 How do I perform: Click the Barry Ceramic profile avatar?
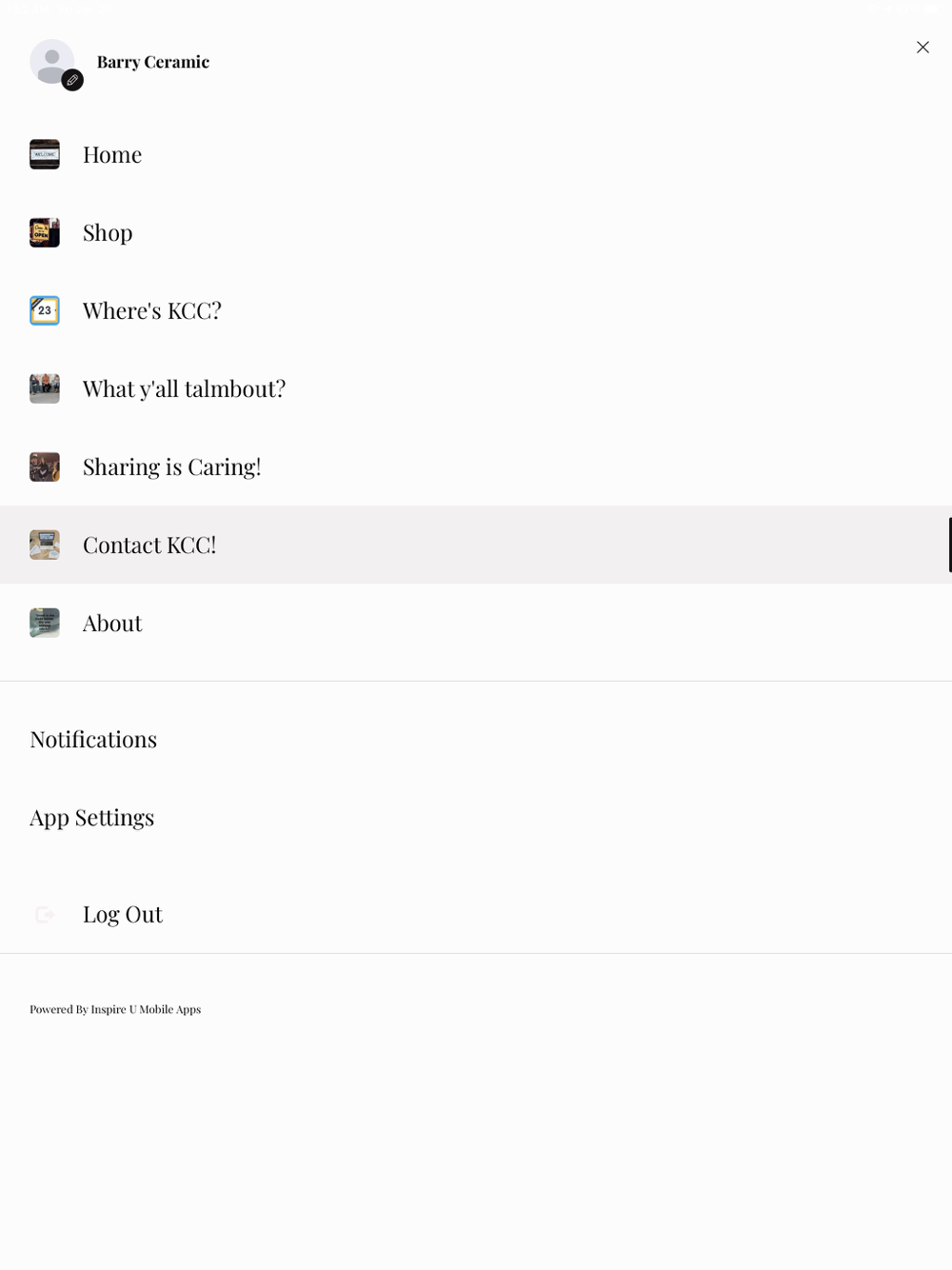50,60
